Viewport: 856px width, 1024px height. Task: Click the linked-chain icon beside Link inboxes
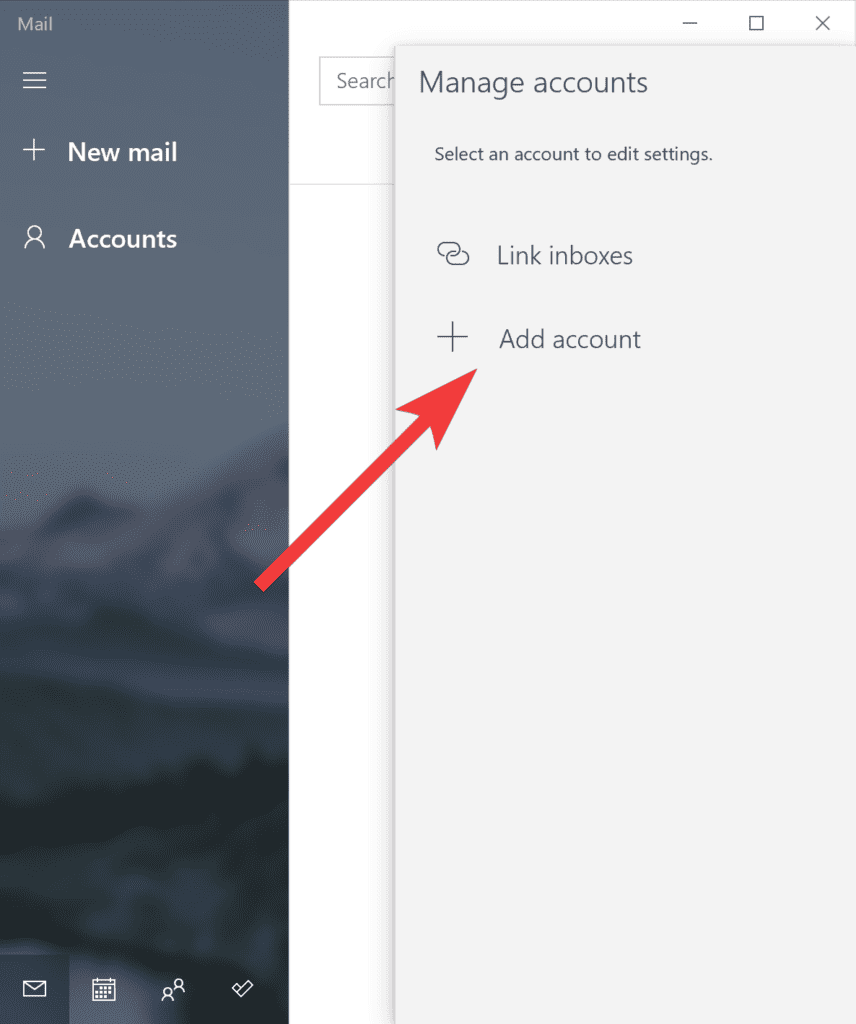(x=453, y=254)
